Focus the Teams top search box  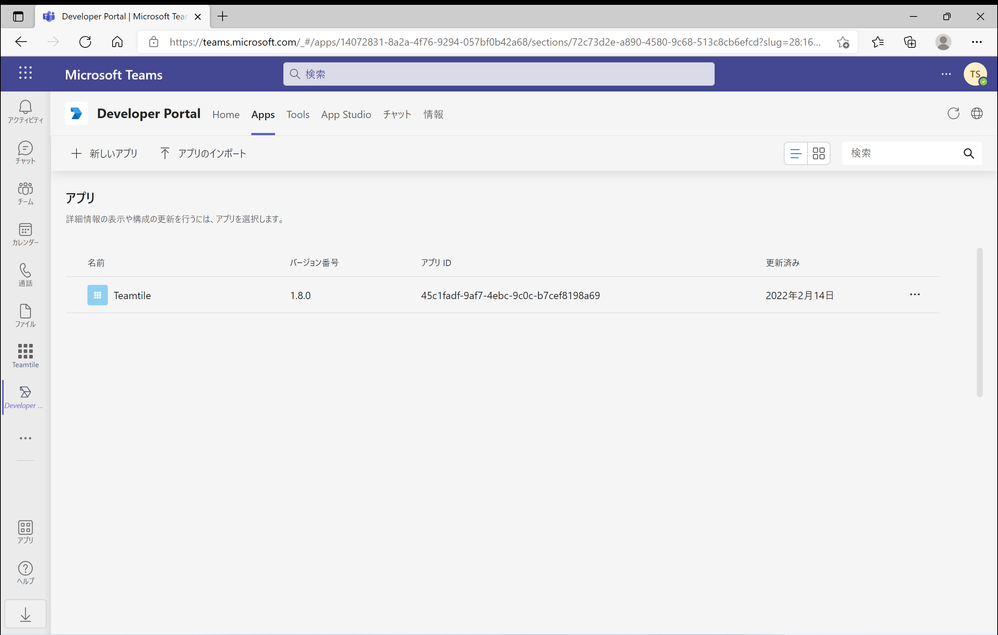point(498,74)
